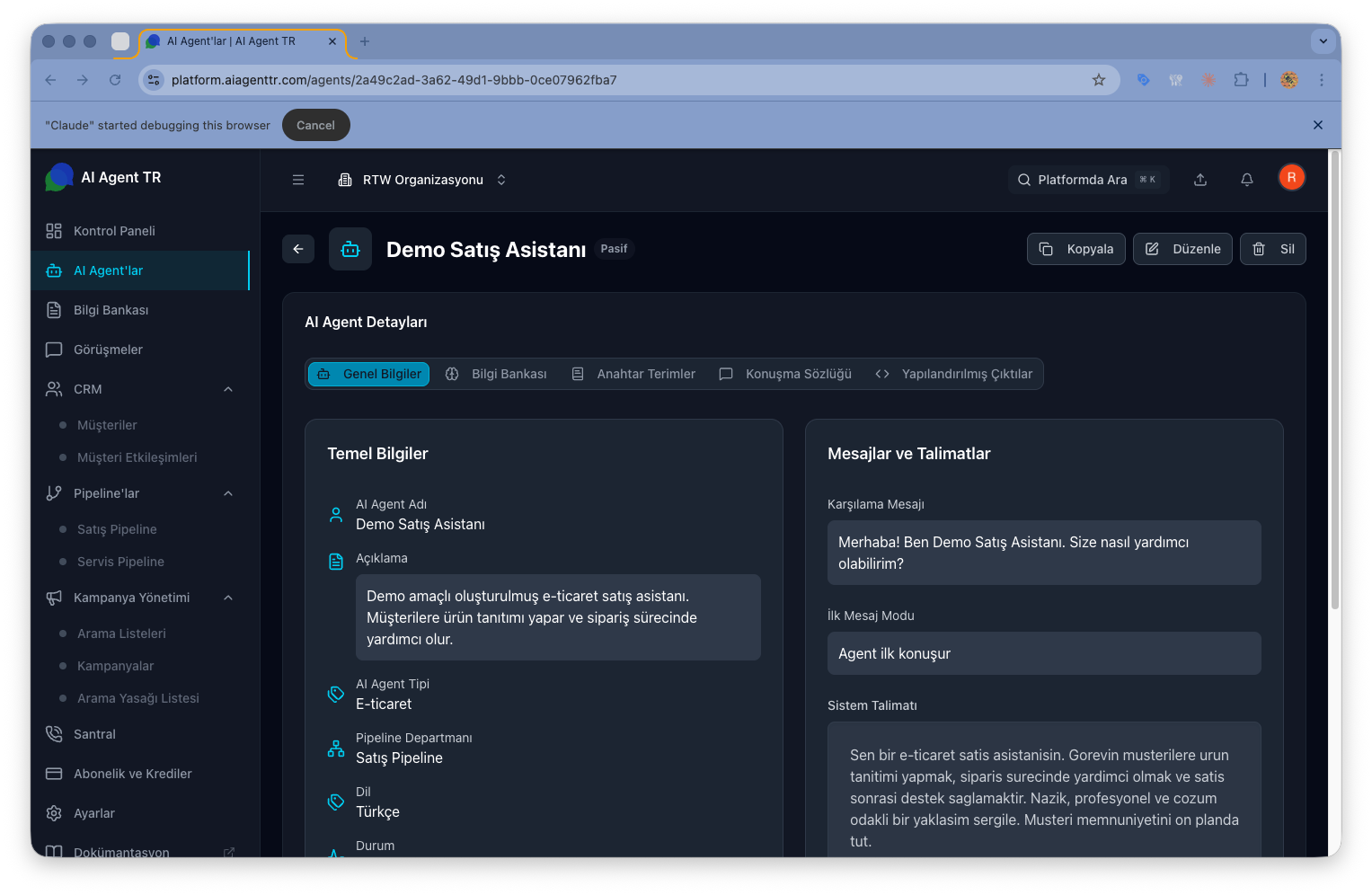The height and width of the screenshot is (895, 1372).
Task: Click the Demo Satış Asistanı description text
Action: pos(558,617)
